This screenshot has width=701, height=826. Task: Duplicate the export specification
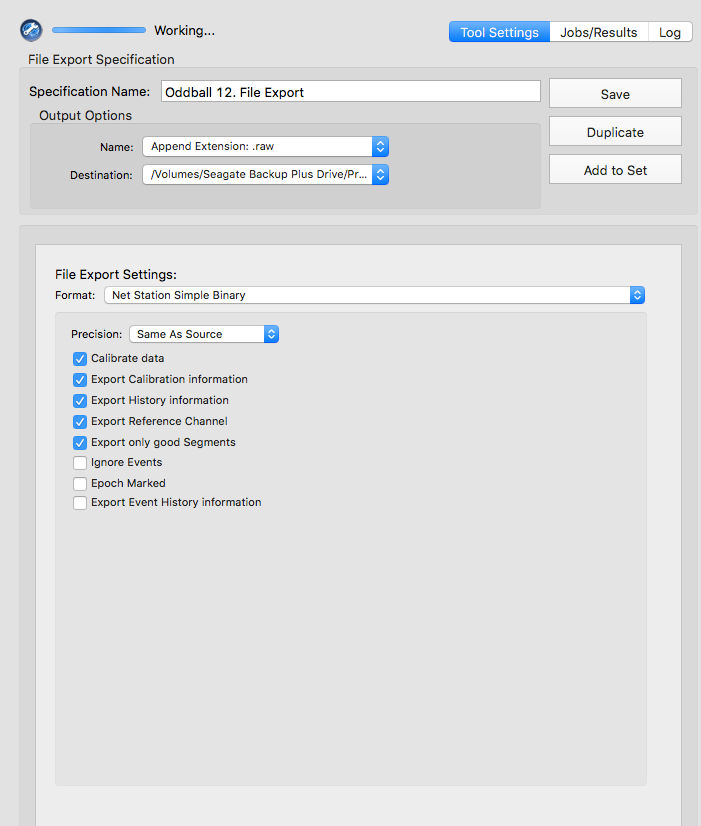pyautogui.click(x=615, y=132)
